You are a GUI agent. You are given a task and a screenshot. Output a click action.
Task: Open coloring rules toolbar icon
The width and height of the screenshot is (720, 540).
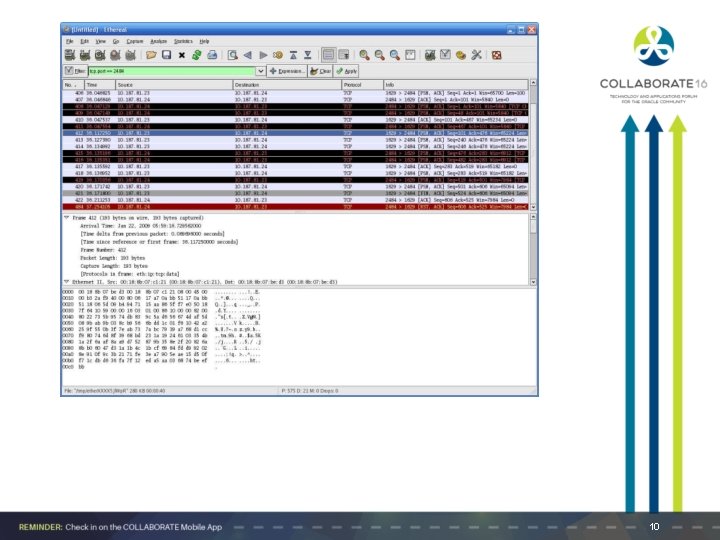461,55
